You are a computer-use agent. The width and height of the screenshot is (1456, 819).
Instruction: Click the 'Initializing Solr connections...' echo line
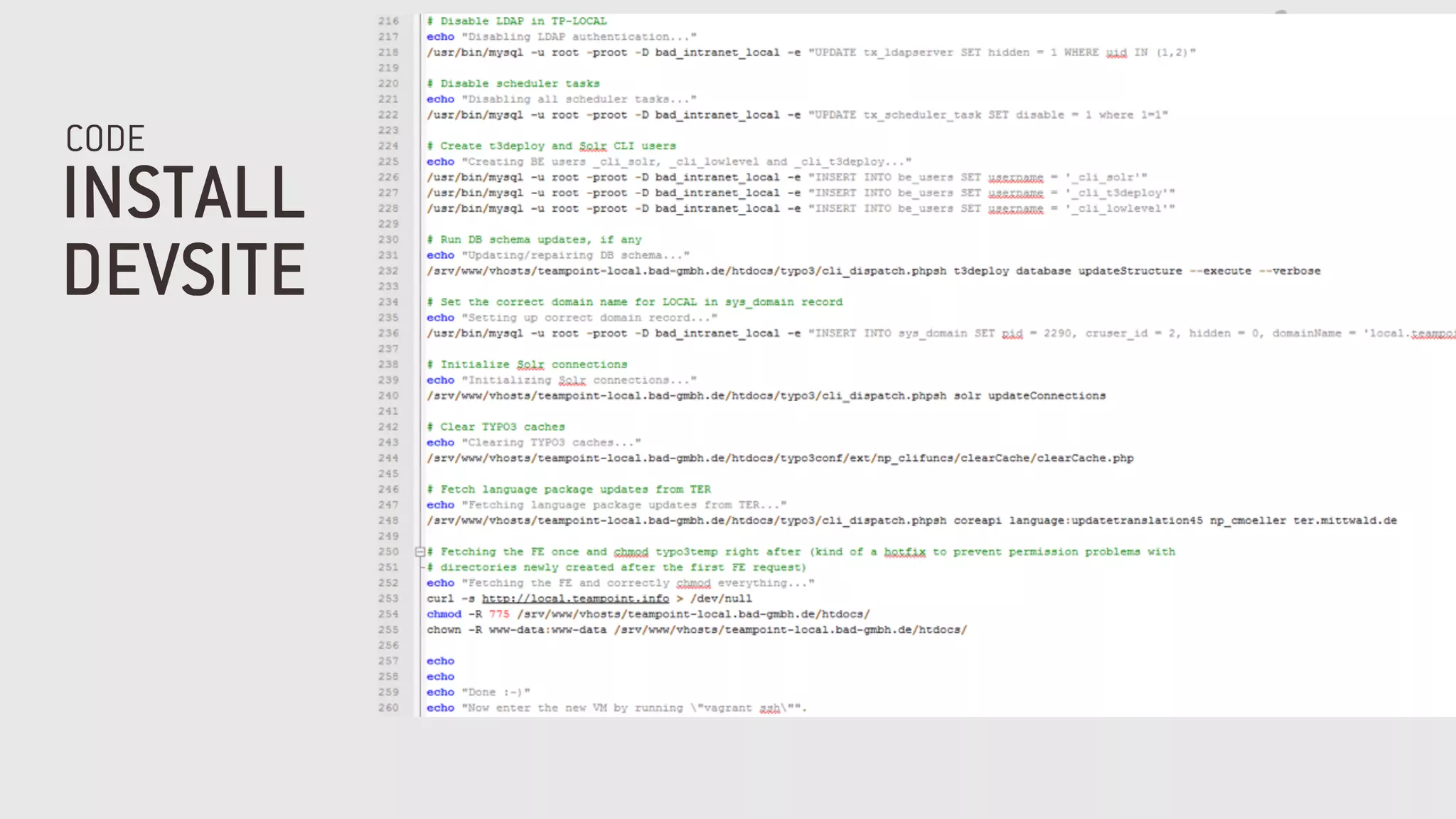pos(562,381)
